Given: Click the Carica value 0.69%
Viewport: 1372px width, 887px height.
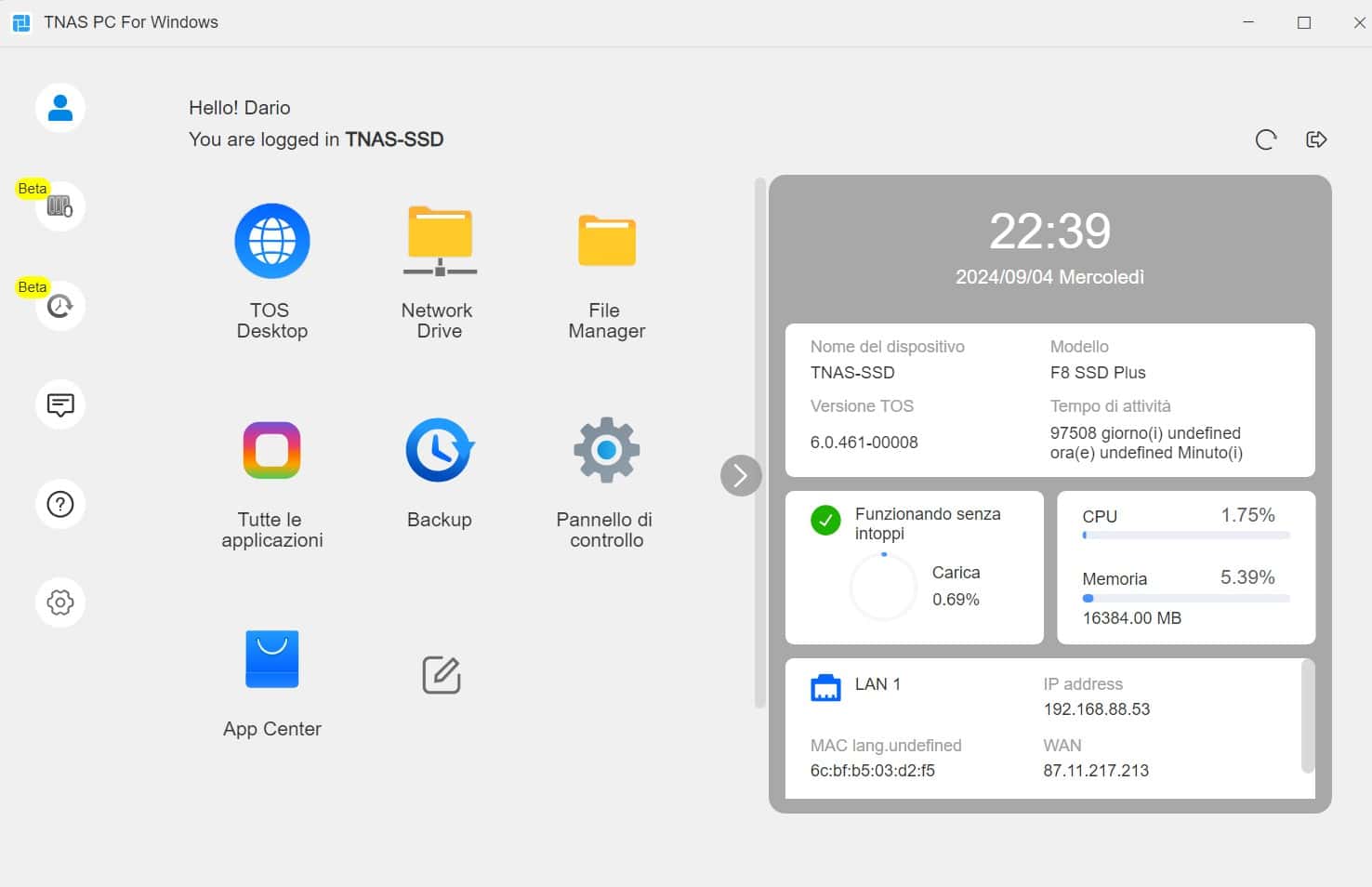Looking at the screenshot, I should [956, 600].
